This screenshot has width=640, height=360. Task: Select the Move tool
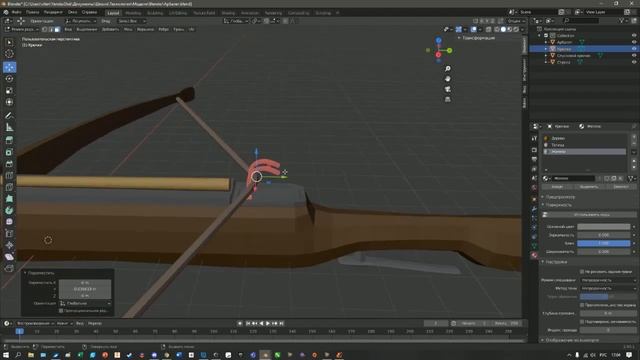tap(9, 67)
